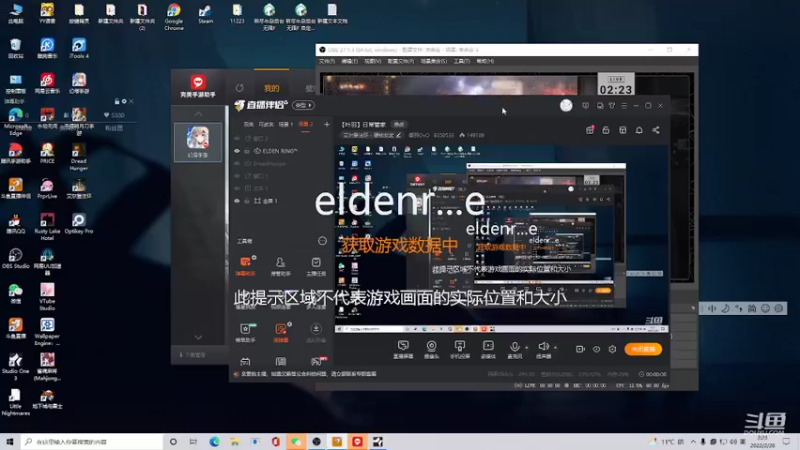Expand microphone options arrow
The width and height of the screenshot is (800, 450).
coord(527,348)
